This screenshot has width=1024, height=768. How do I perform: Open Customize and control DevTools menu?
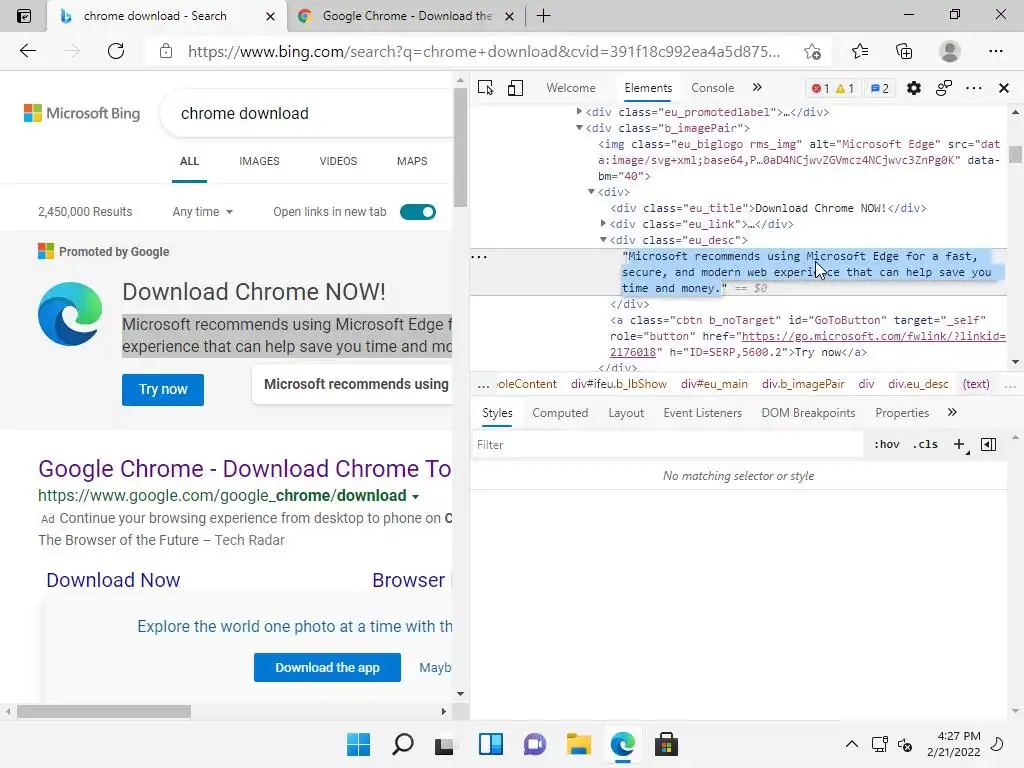click(x=974, y=88)
